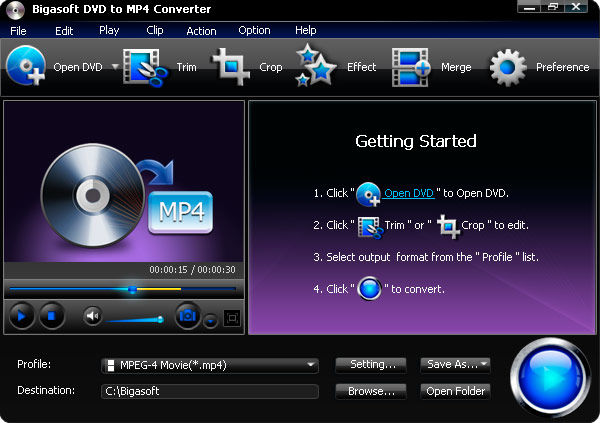Image resolution: width=600 pixels, height=423 pixels.
Task: Click the Open DVD disc icon in step 1
Action: [x=368, y=194]
